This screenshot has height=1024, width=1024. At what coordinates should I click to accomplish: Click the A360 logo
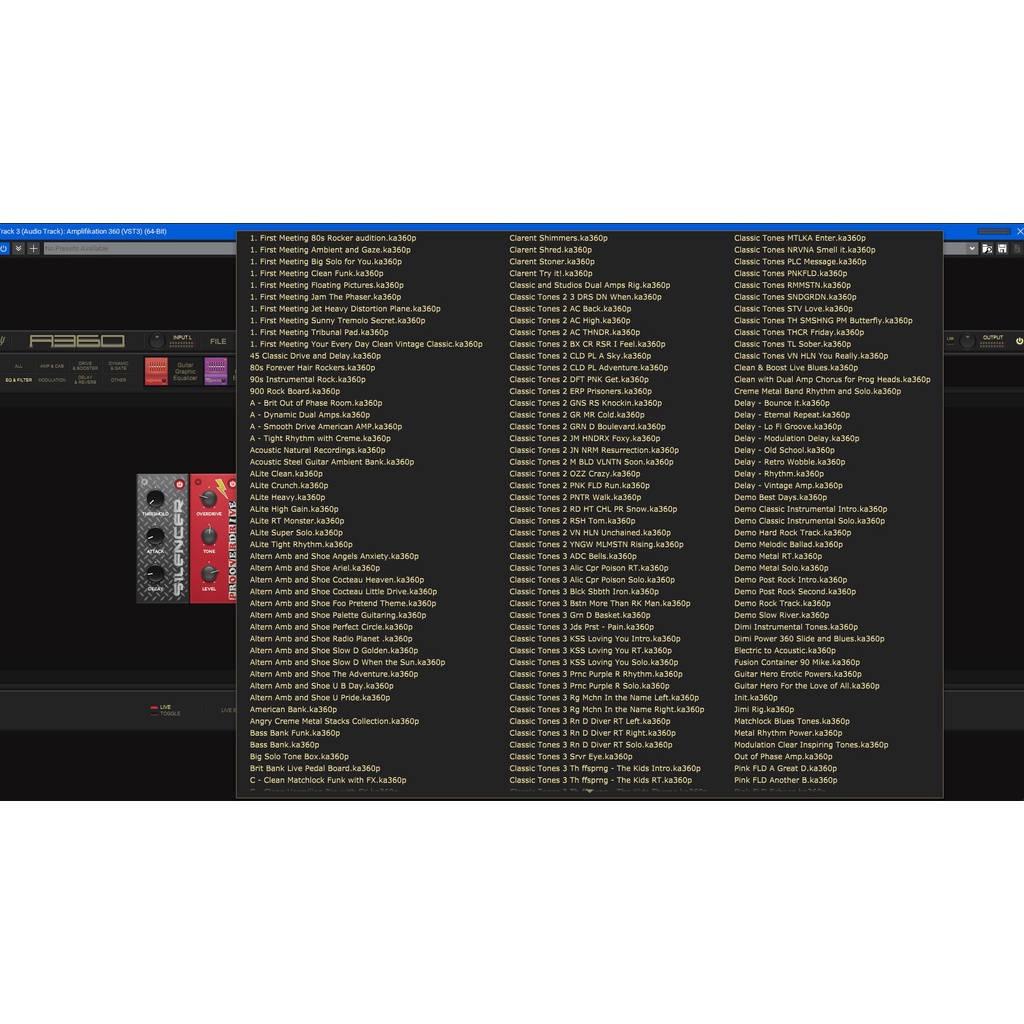point(76,341)
